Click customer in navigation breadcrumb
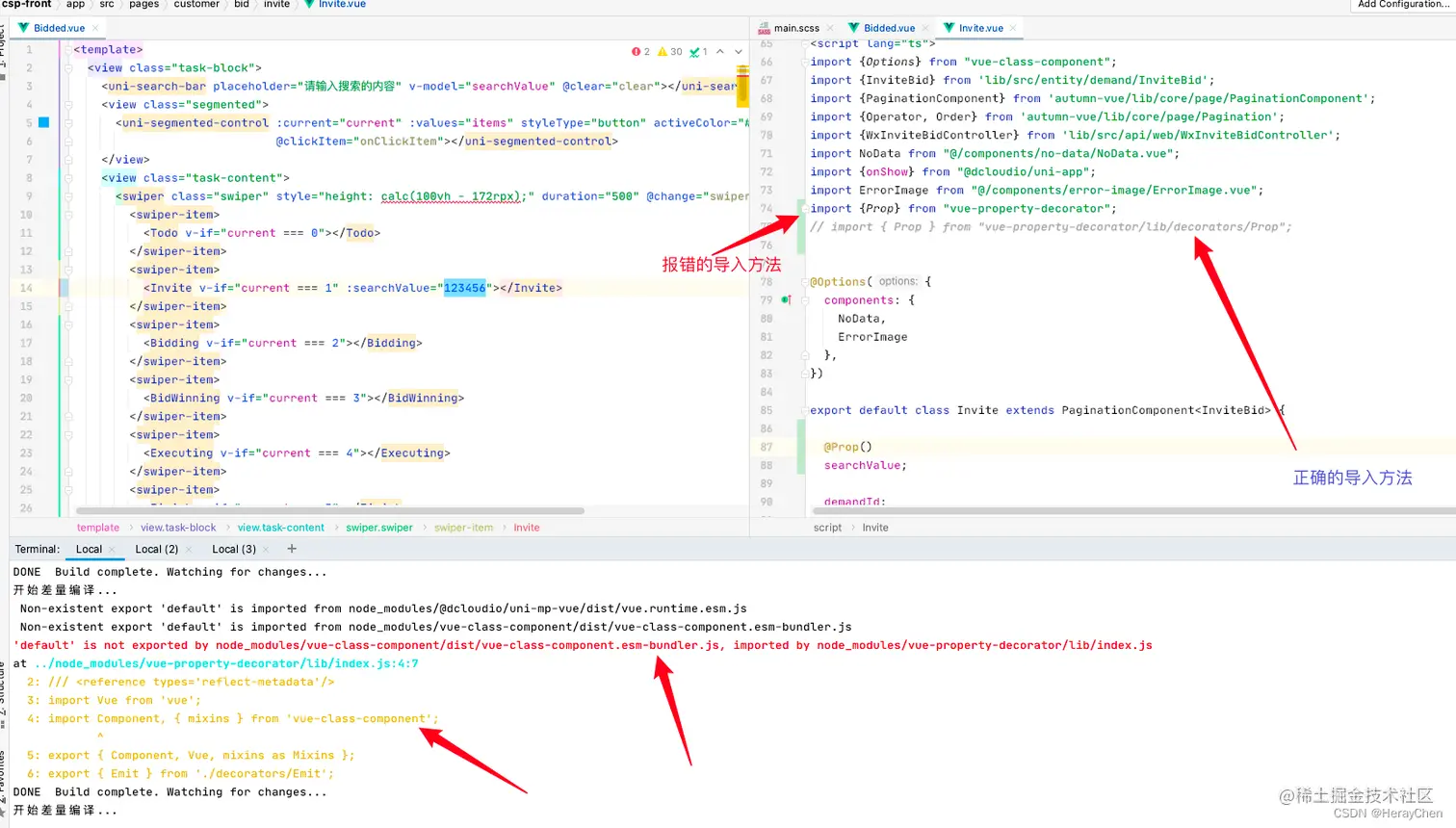The height and width of the screenshot is (828, 1456). [196, 5]
